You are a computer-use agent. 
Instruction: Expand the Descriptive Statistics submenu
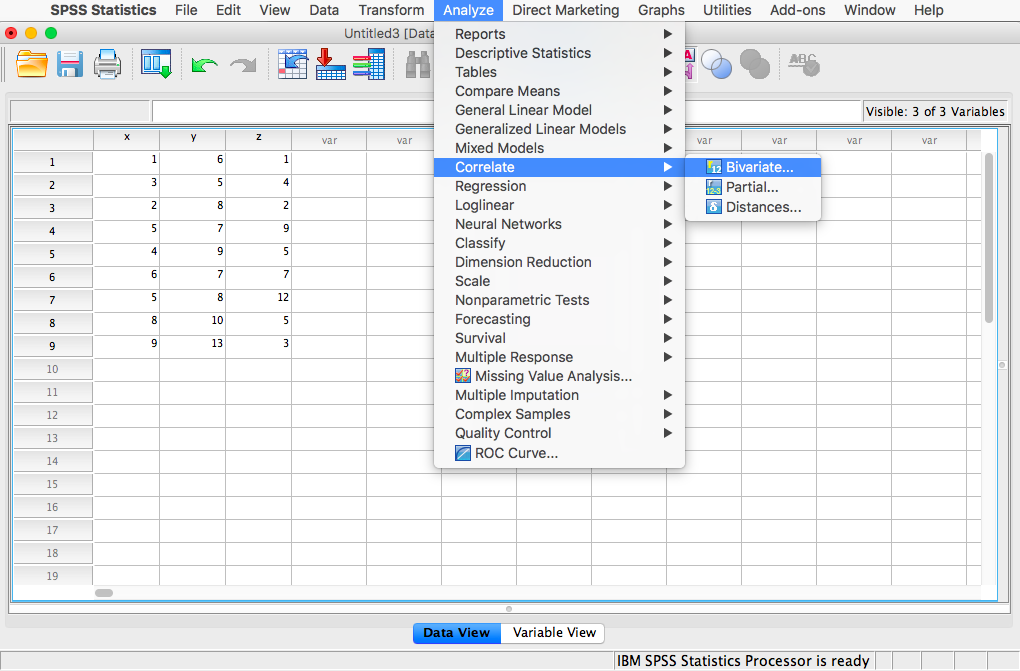559,53
